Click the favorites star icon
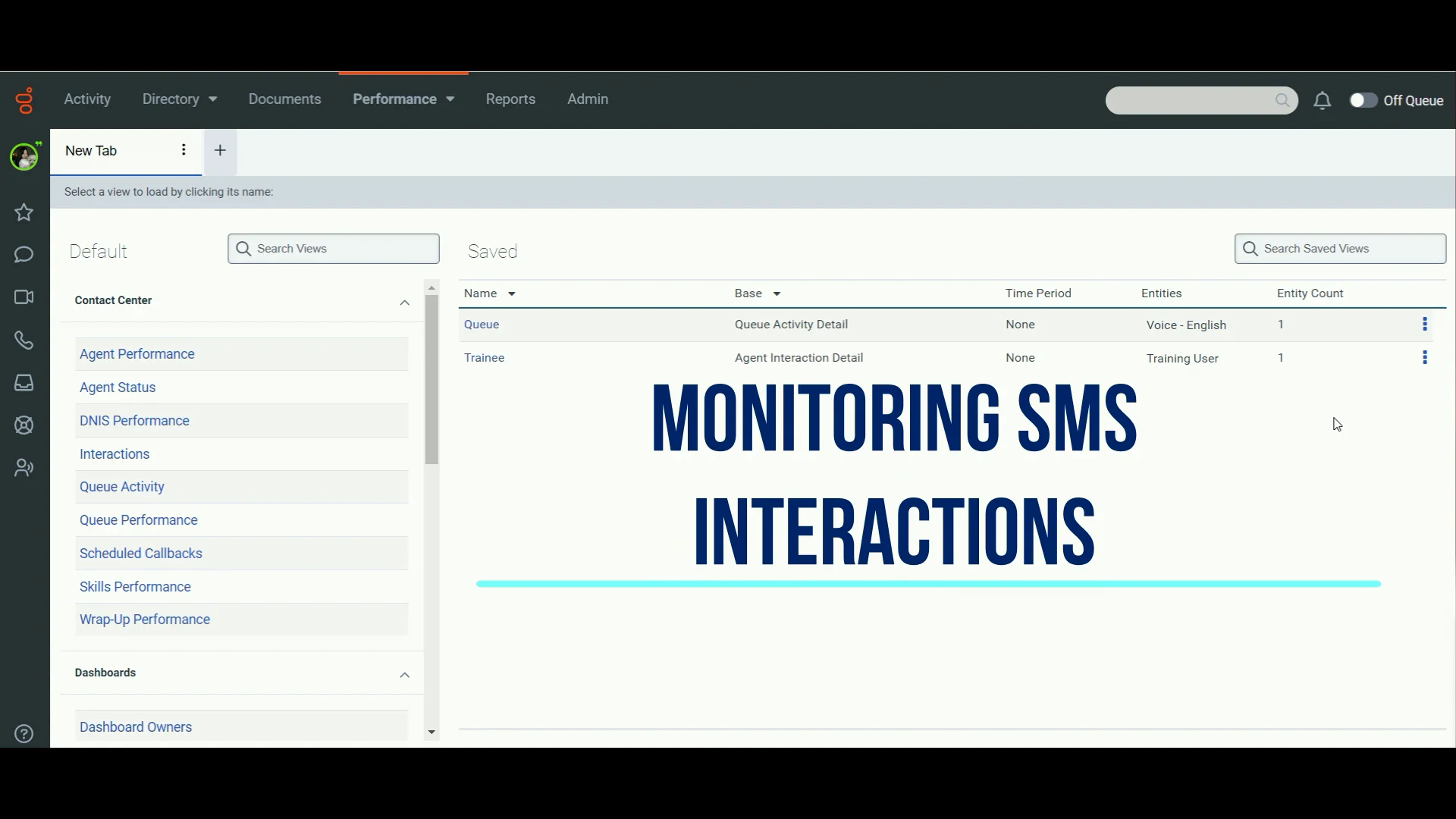 point(24,213)
